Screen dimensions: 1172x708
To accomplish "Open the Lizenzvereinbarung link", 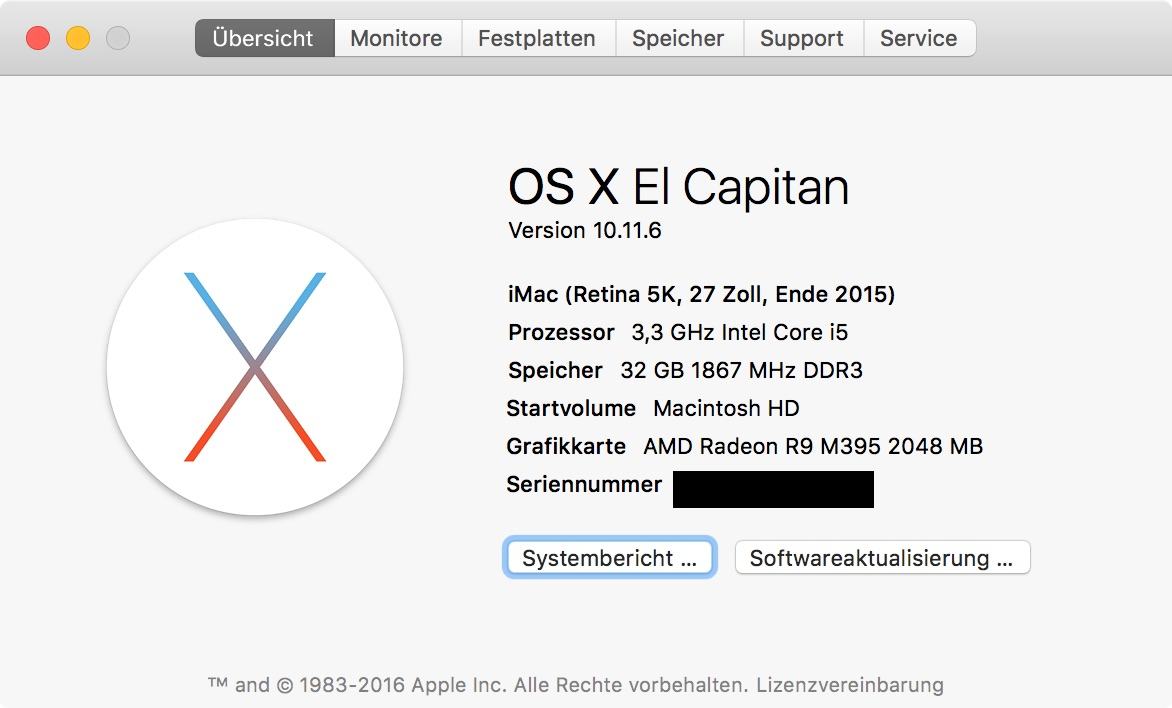I will pyautogui.click(x=850, y=685).
